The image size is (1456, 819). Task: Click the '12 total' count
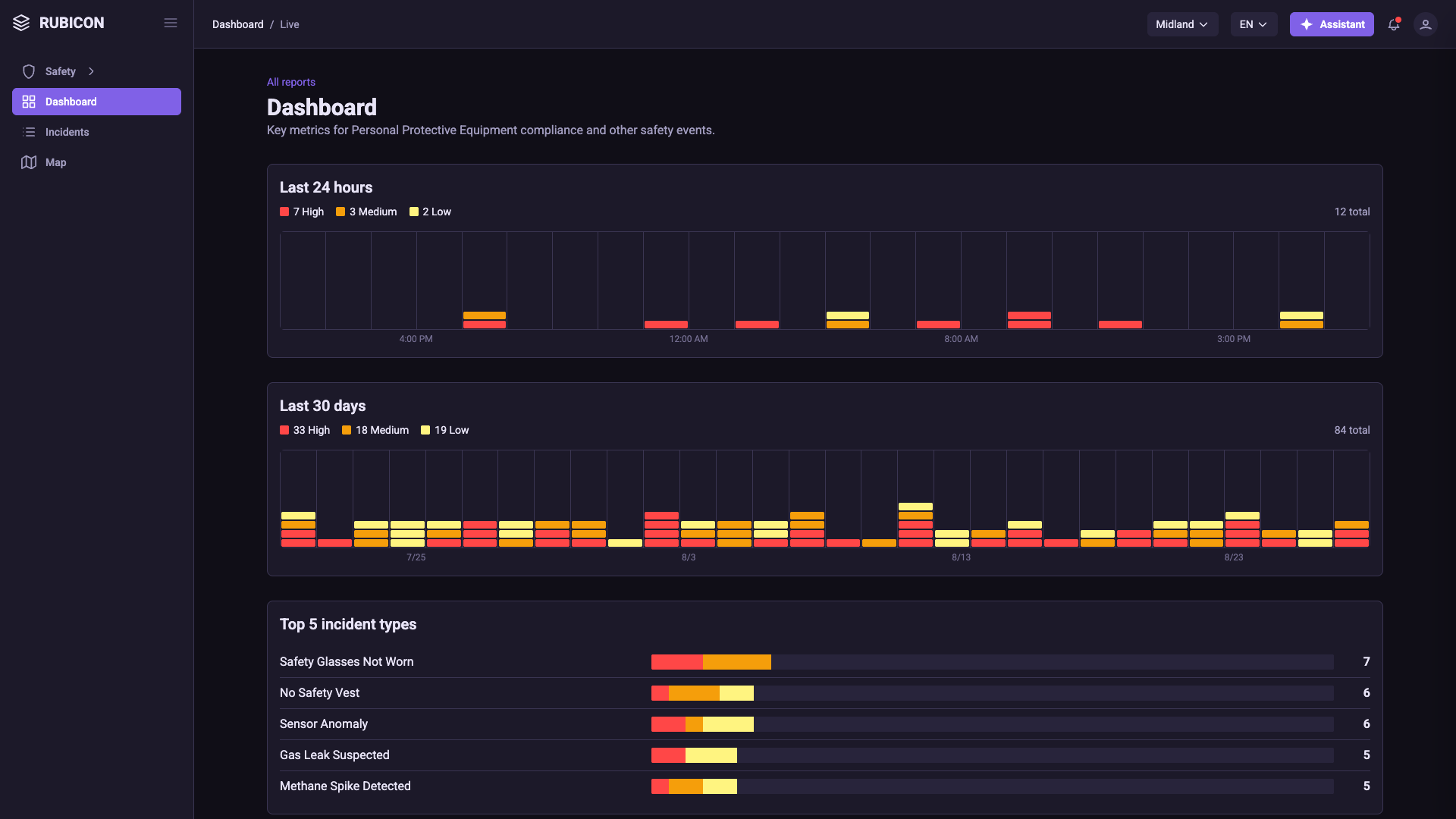1352,212
